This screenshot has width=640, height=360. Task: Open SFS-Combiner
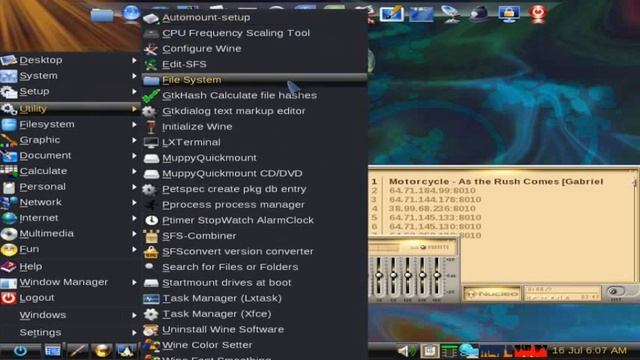click(254, 236)
